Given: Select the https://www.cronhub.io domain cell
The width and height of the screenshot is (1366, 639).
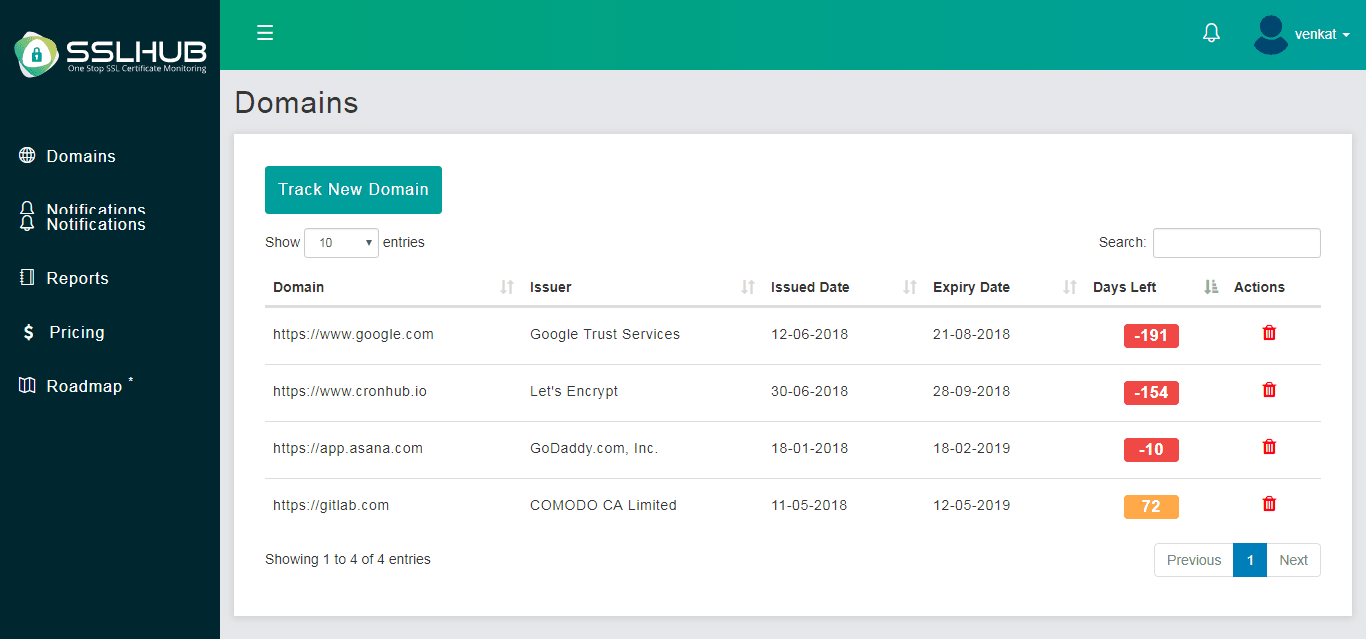Looking at the screenshot, I should 350,392.
